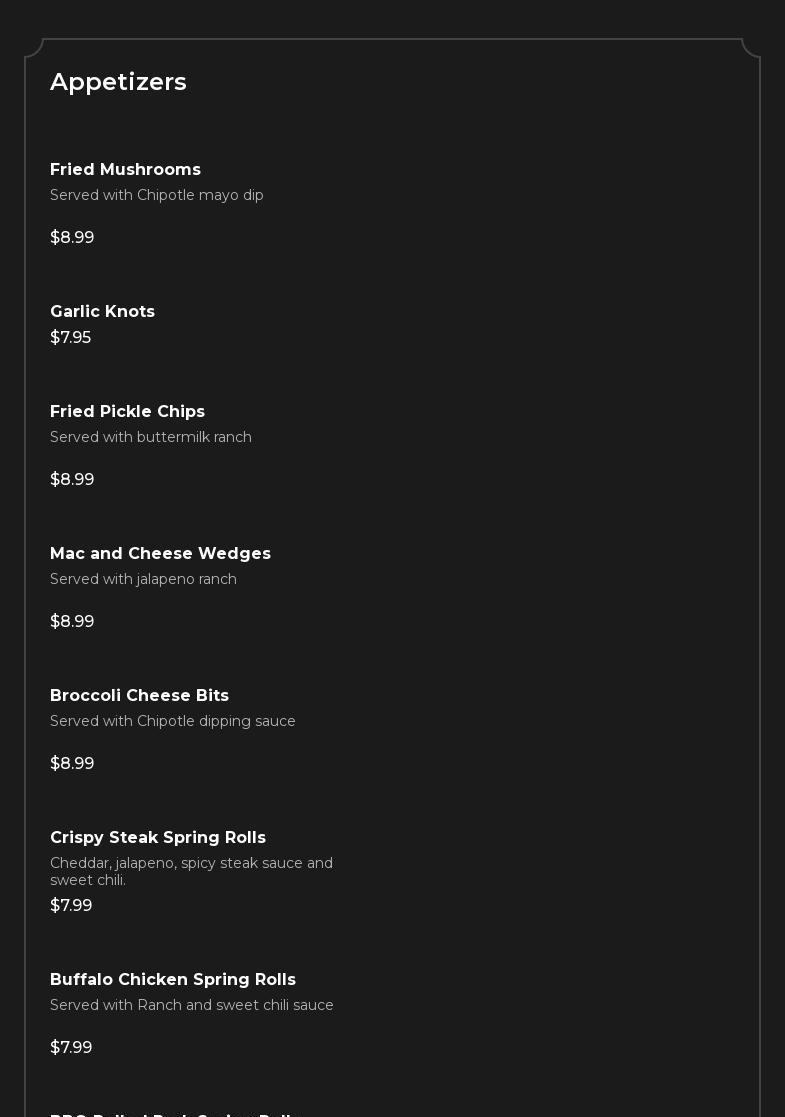This screenshot has width=785, height=1117.
Task: Click the Fried Mushrooms $8.99 price
Action: (x=72, y=238)
